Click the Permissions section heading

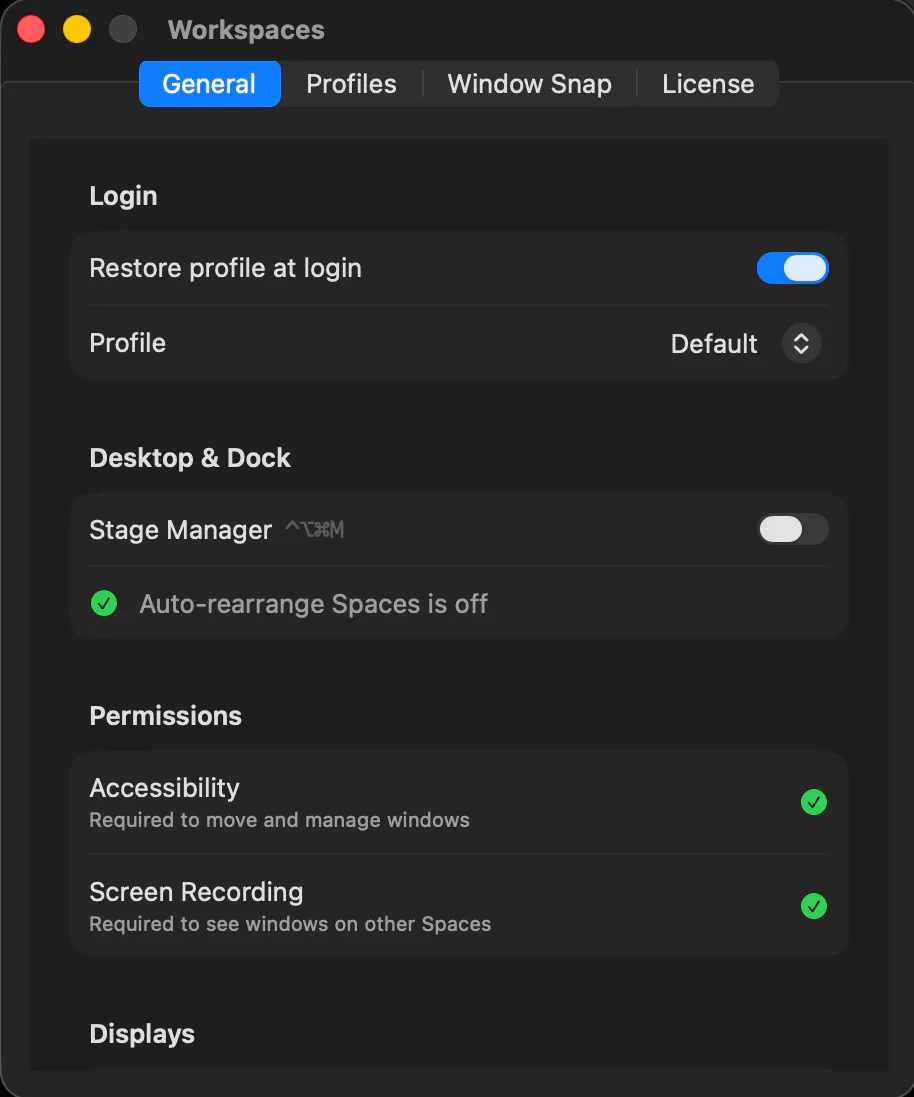pyautogui.click(x=165, y=716)
